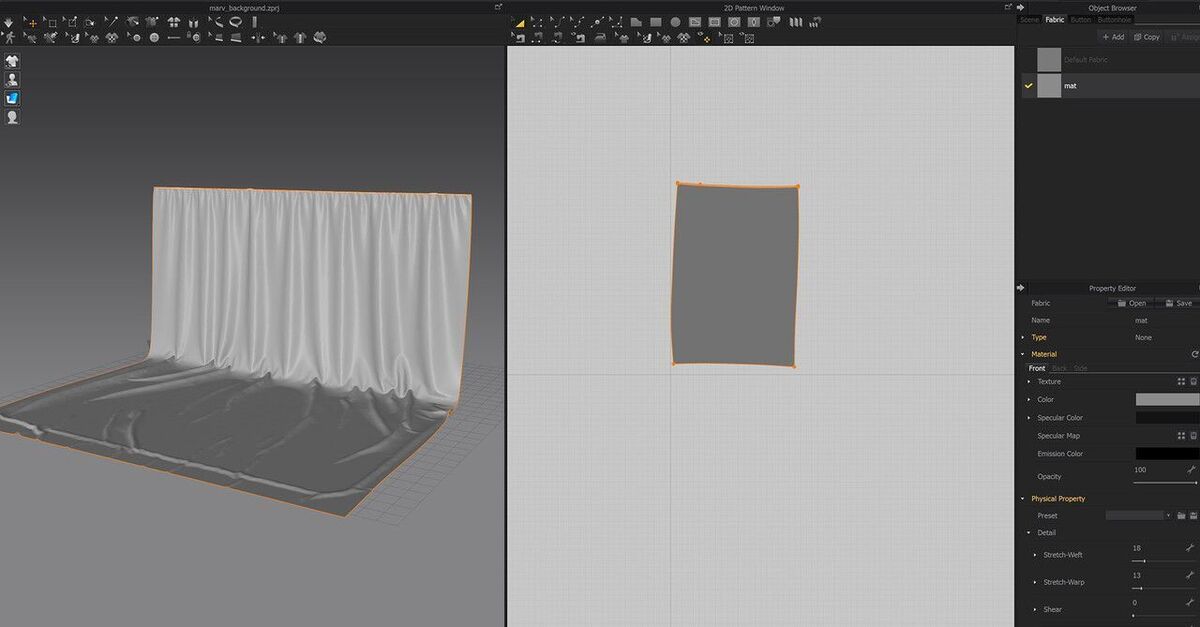
Task: Click the checkmark beside the mat fabric
Action: pyautogui.click(x=1027, y=86)
